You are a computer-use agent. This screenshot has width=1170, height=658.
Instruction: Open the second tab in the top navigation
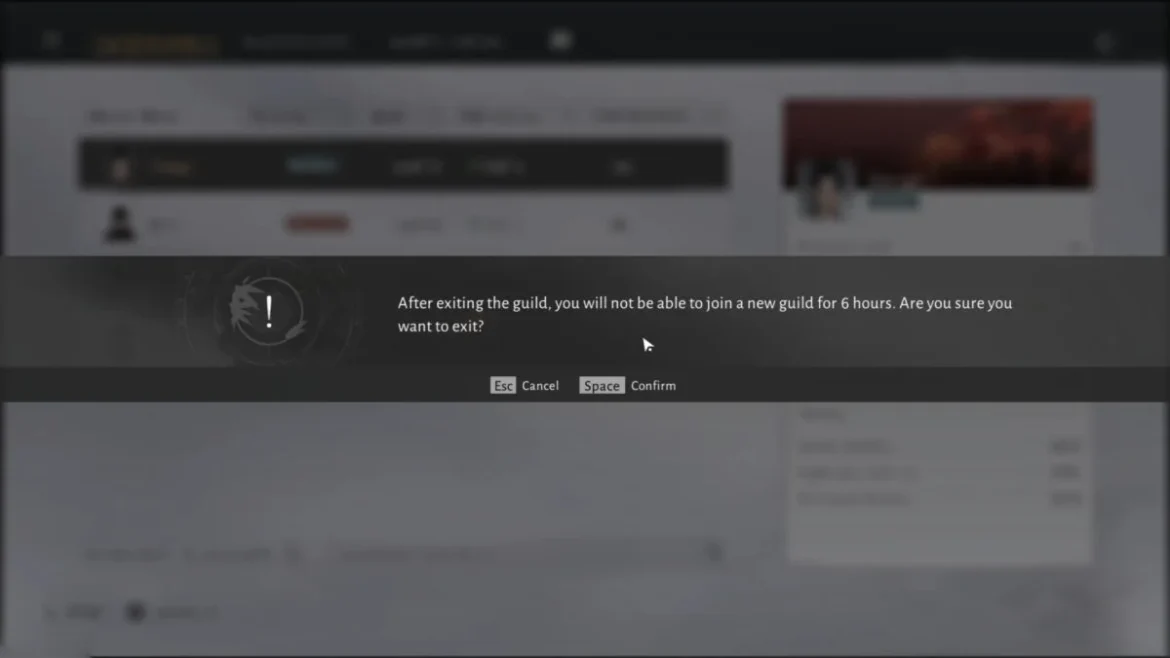[296, 43]
